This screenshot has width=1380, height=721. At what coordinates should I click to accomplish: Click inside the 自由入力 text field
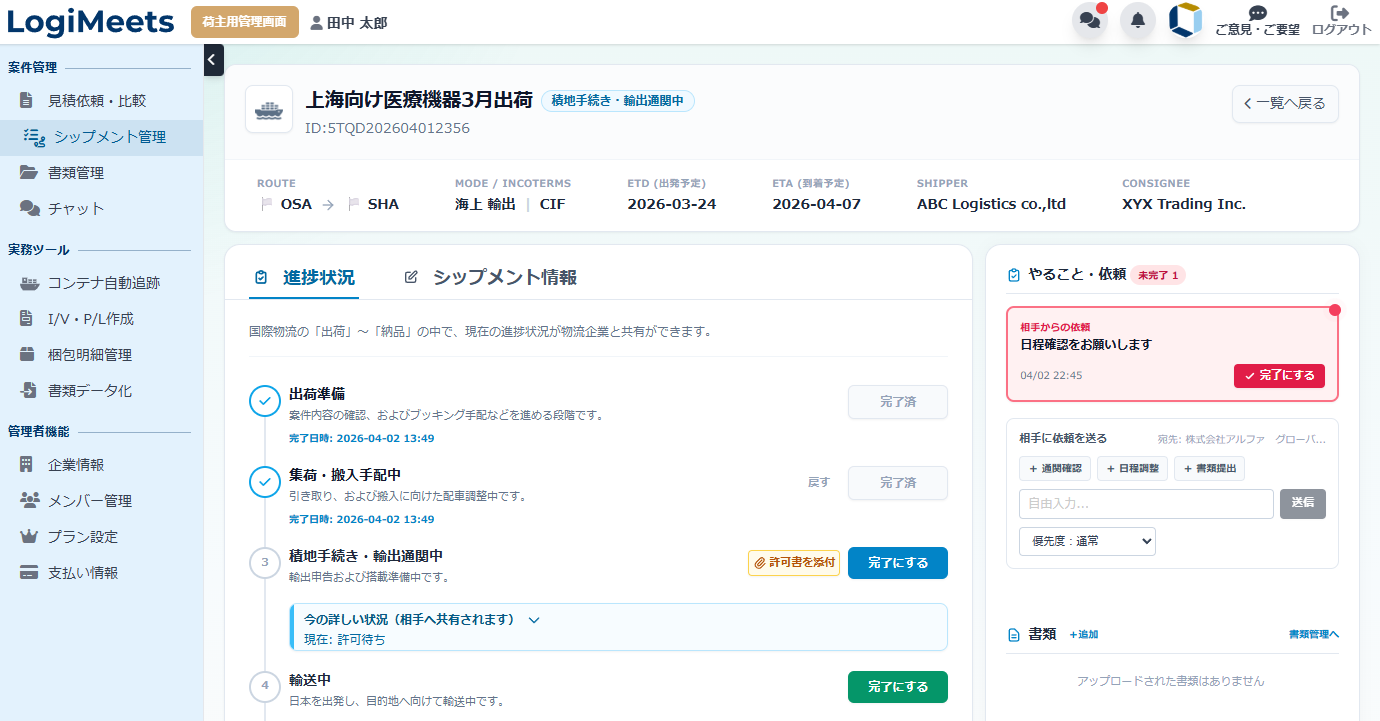(x=1145, y=504)
